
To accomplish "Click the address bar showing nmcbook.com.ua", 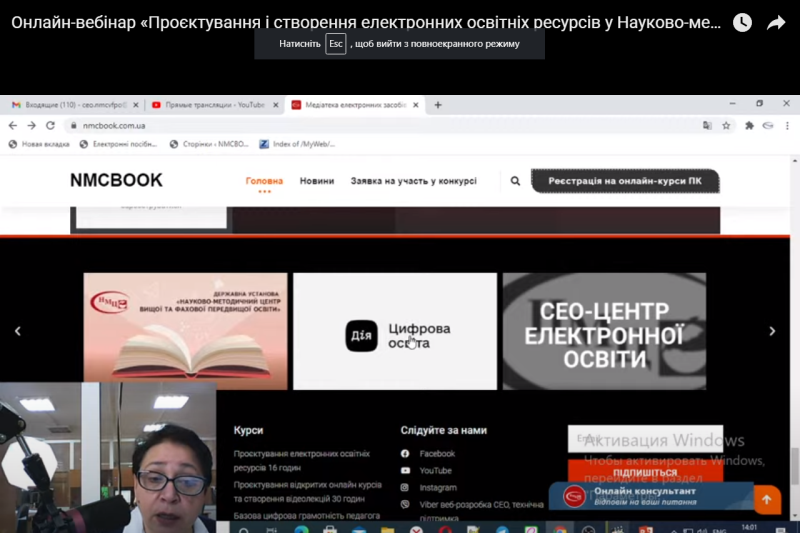I will [x=383, y=125].
